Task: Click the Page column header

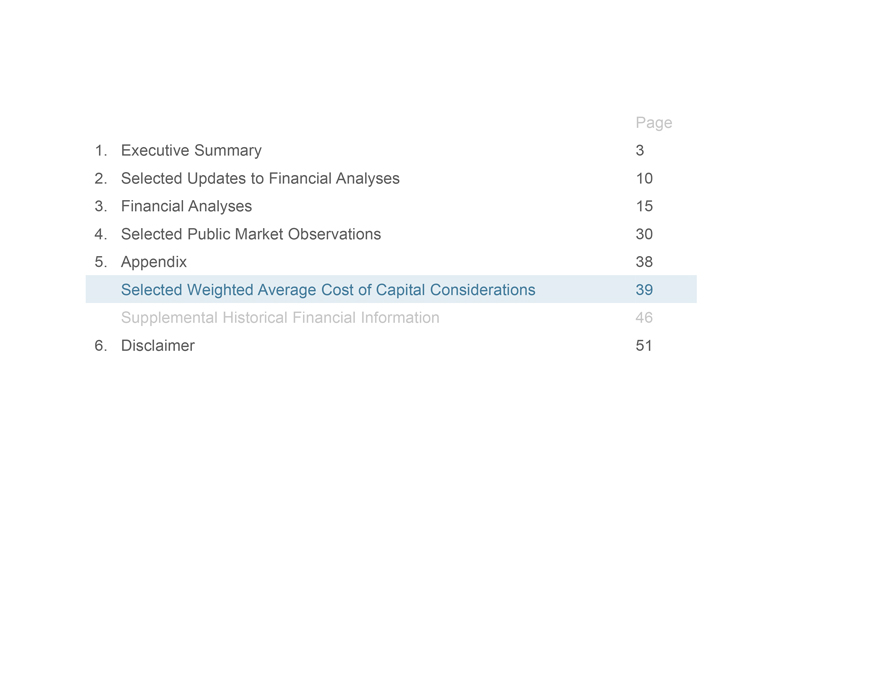Action: 653,123
